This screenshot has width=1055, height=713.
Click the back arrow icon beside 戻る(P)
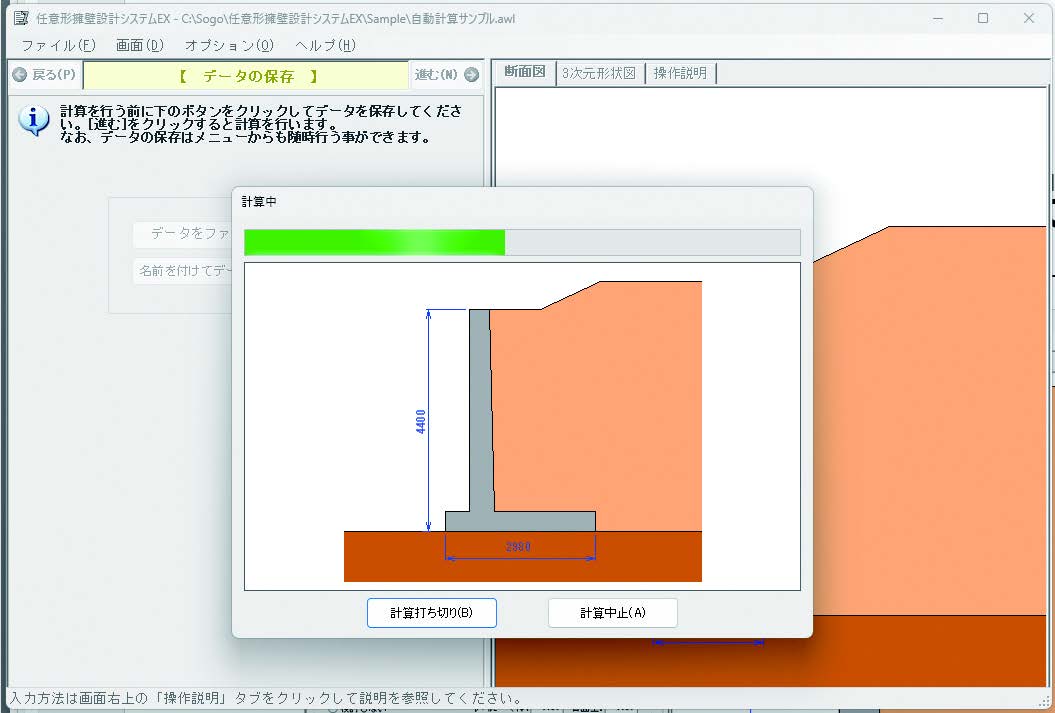pyautogui.click(x=20, y=75)
